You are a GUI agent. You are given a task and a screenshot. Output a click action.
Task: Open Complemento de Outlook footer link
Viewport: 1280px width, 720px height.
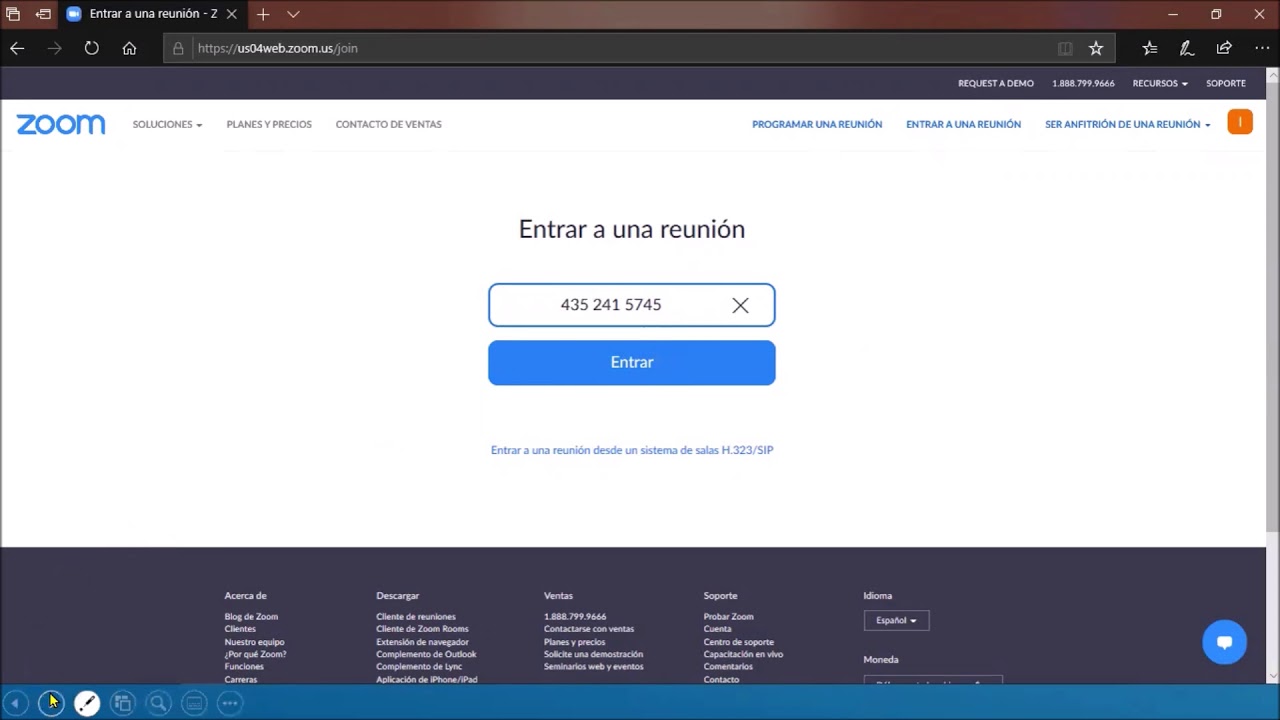426,654
